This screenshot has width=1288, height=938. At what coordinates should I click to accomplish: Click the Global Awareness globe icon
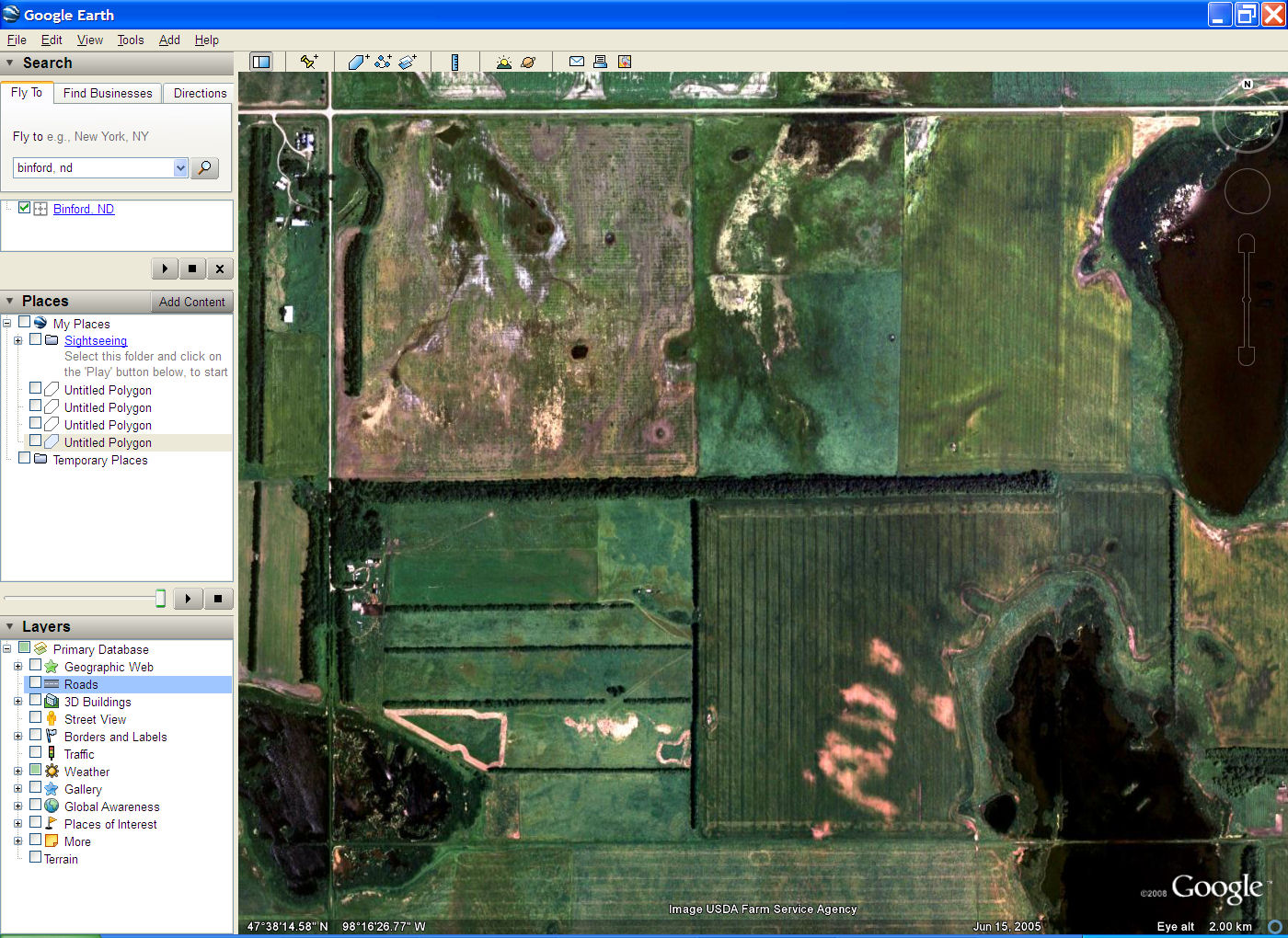(52, 806)
